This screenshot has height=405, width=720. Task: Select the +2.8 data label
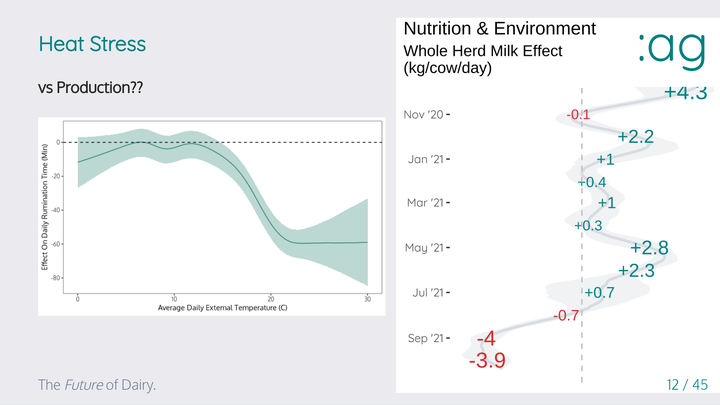[649, 247]
